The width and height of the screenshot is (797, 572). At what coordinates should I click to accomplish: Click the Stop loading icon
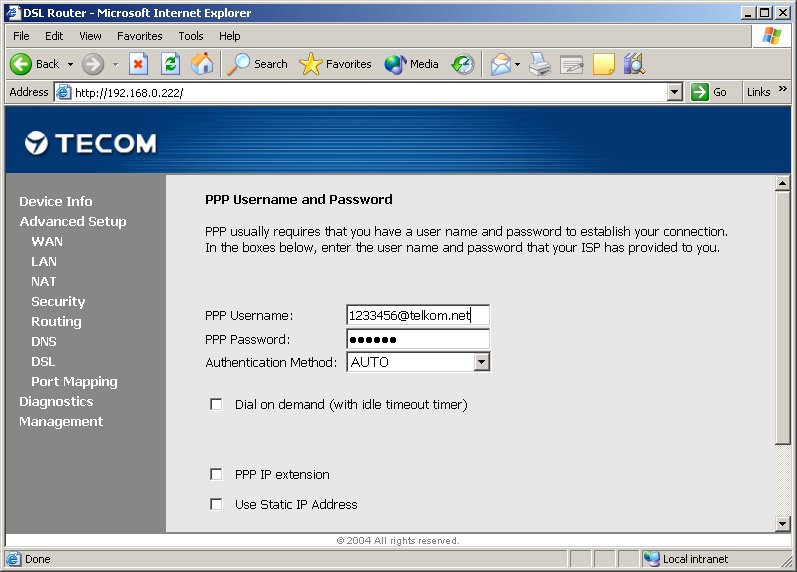138,64
